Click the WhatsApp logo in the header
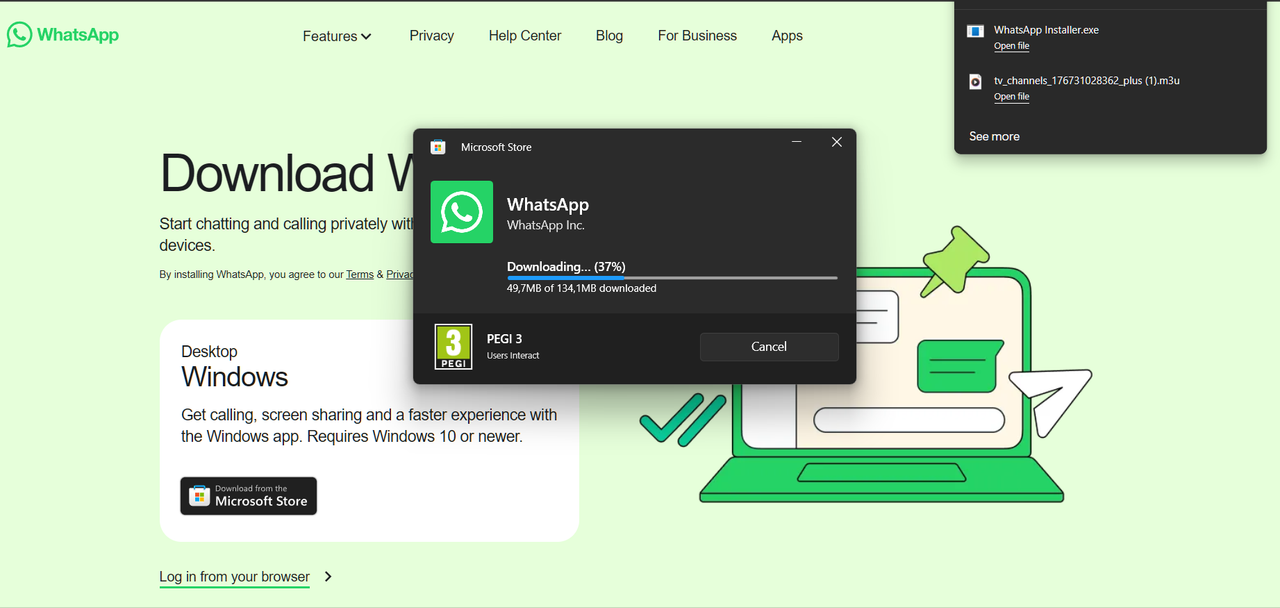The width and height of the screenshot is (1280, 608). click(63, 35)
